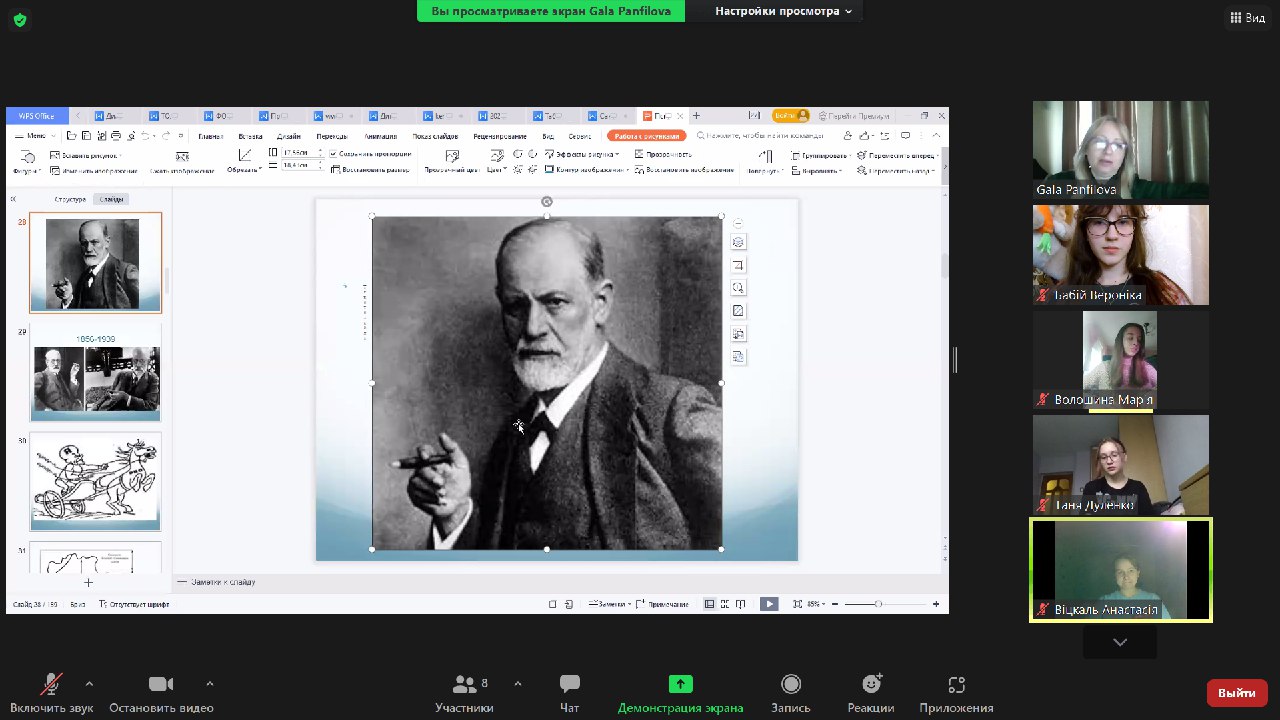Viewport: 1280px width, 720px height.
Task: Click Перейти к Премиум link
Action: (852, 116)
